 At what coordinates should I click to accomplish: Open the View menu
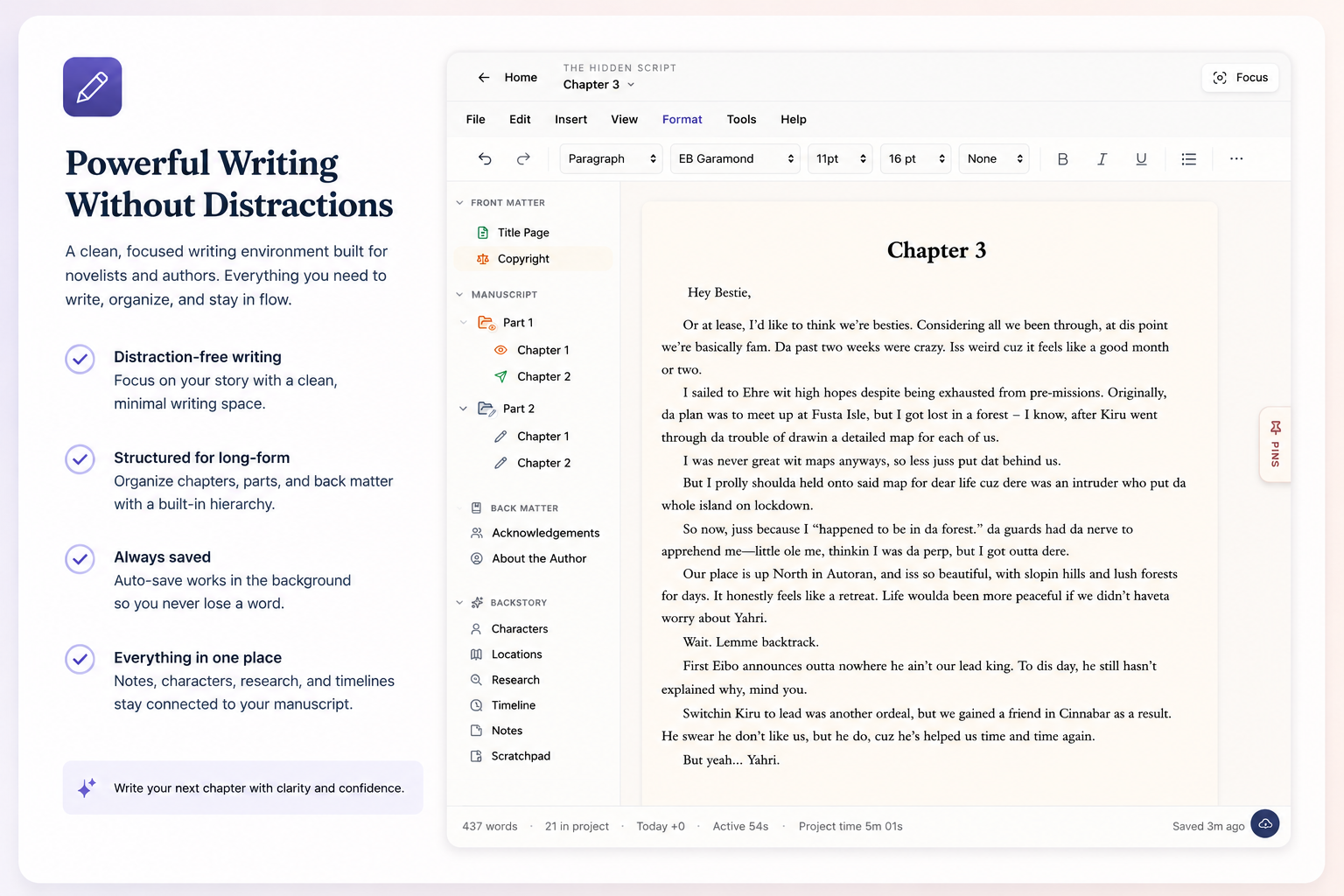624,120
